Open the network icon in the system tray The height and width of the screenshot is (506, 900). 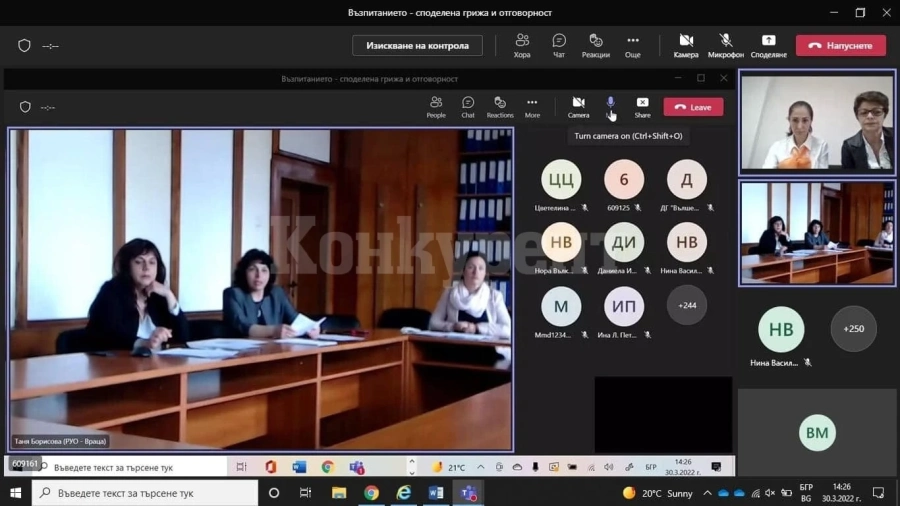pos(755,493)
